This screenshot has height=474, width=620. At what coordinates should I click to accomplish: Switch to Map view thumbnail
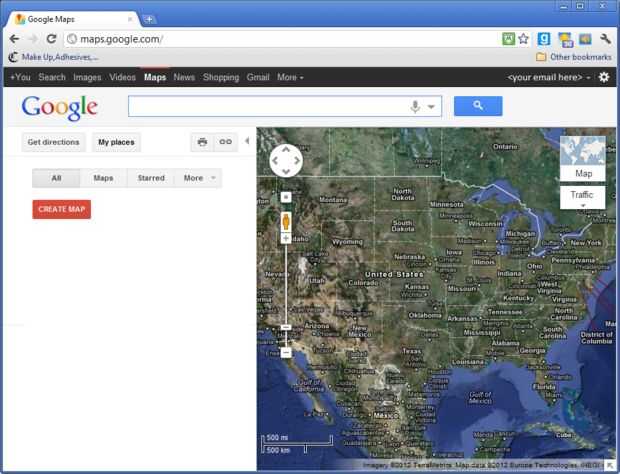pyautogui.click(x=582, y=159)
